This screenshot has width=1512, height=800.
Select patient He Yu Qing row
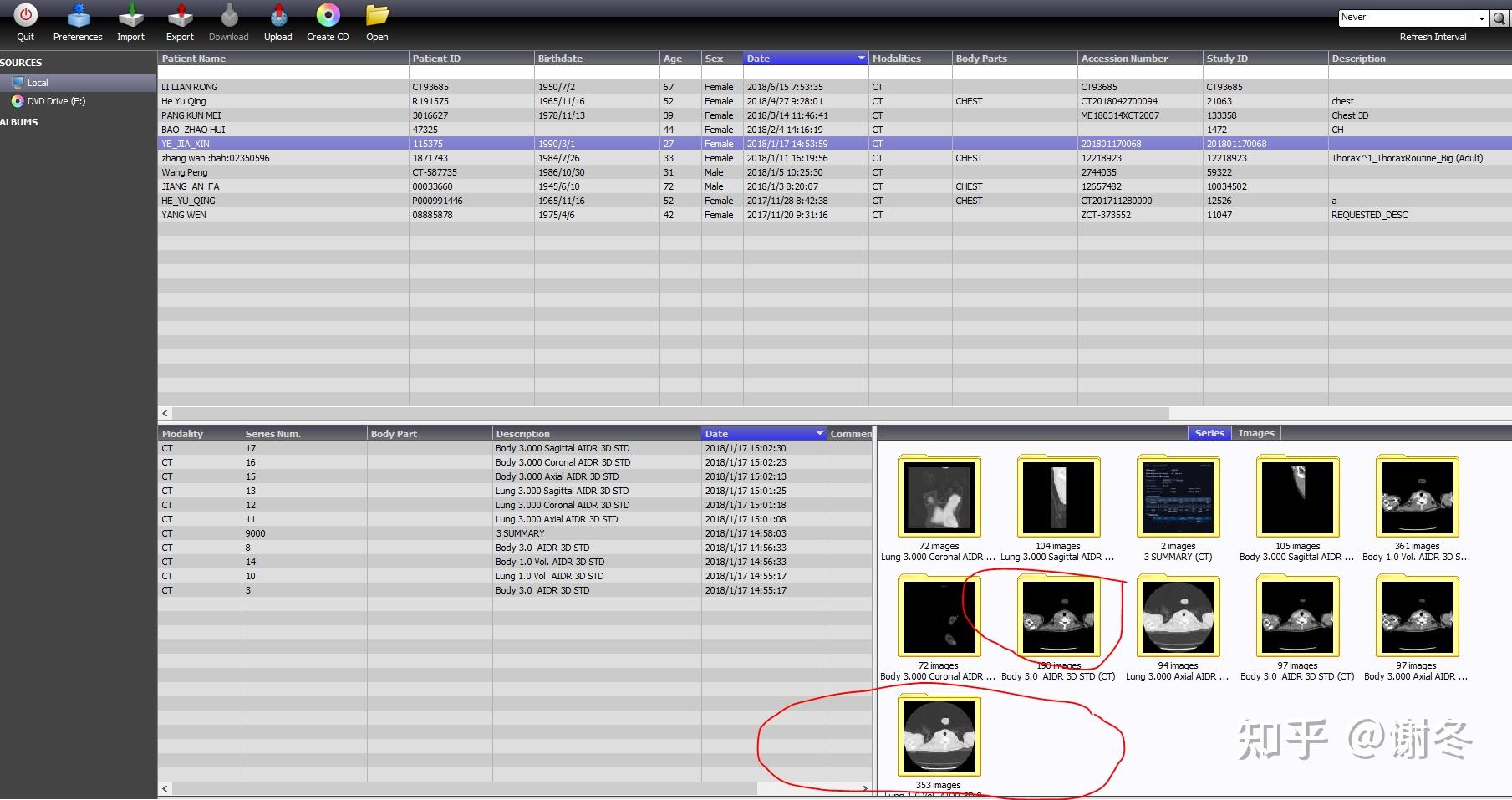coord(834,101)
